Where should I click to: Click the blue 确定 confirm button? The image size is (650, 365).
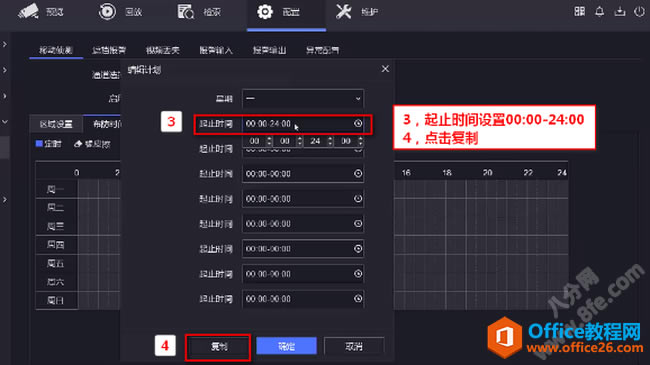[286, 346]
